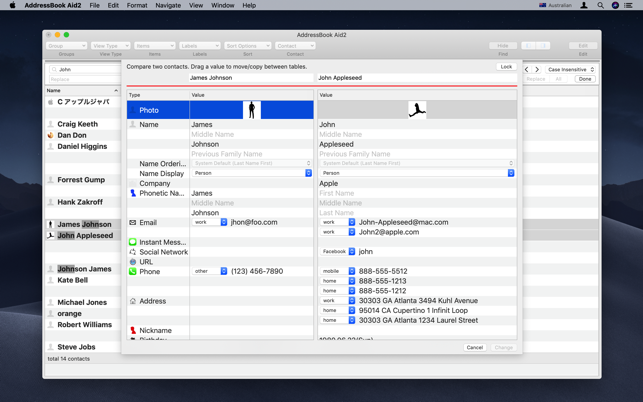Select contact Steve Jobs

click(x=76, y=347)
